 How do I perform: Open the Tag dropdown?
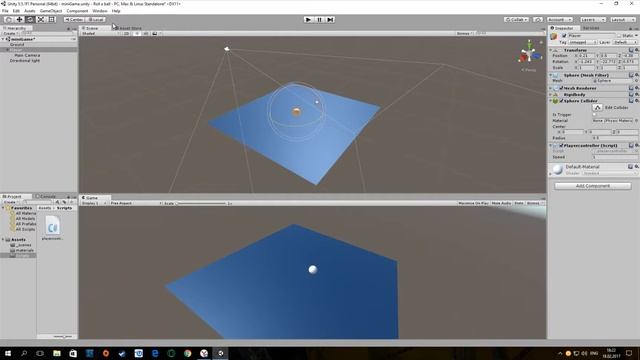coord(583,42)
